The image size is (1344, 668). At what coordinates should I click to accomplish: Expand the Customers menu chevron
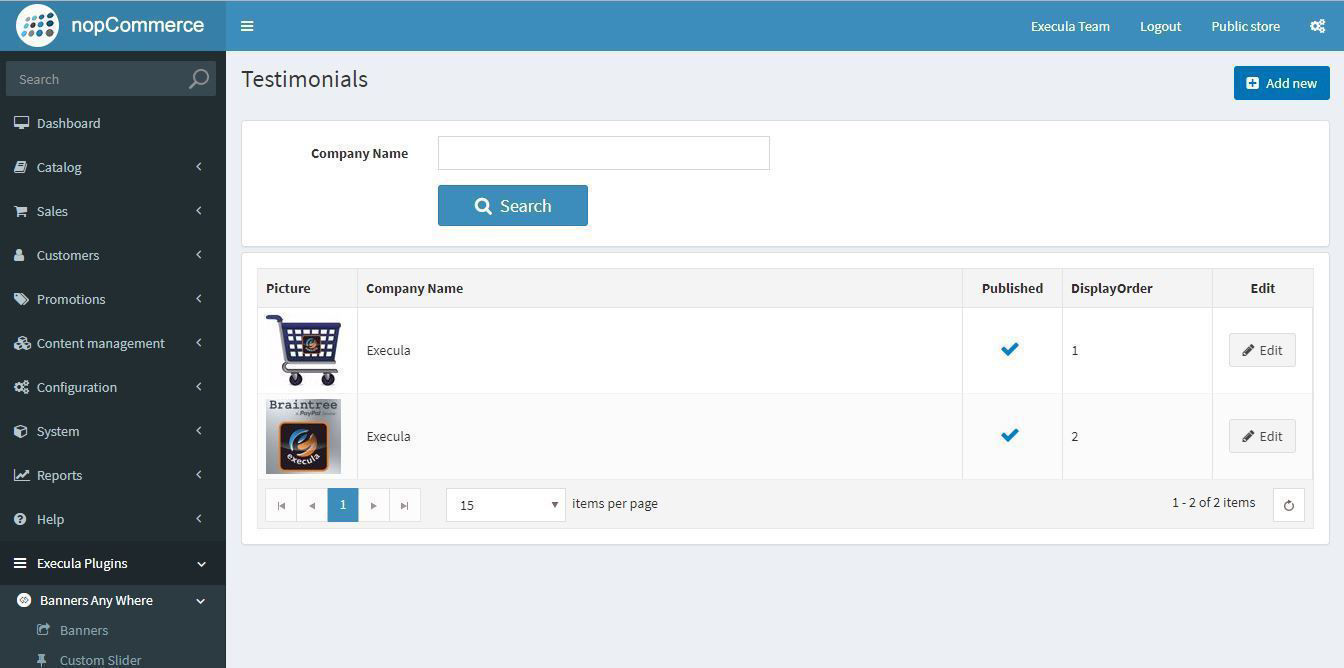(x=198, y=254)
